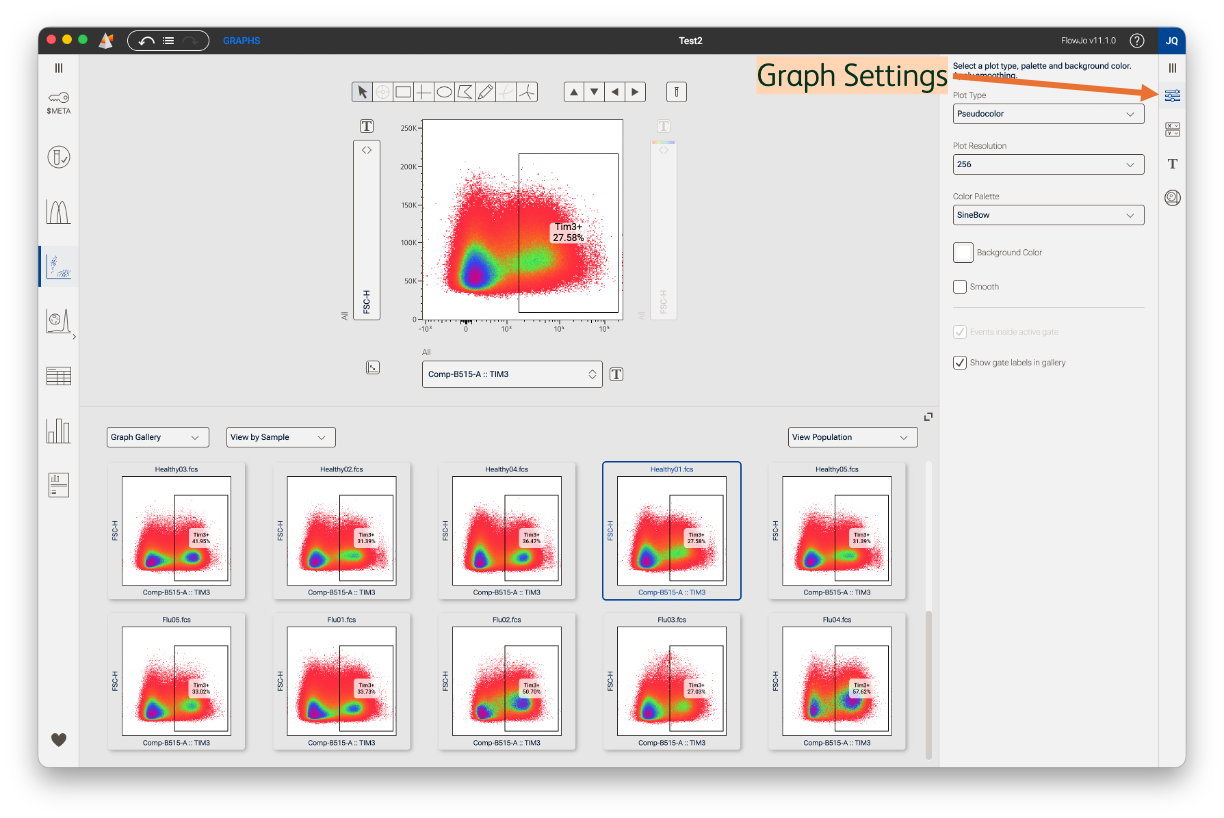Image resolution: width=1224 pixels, height=818 pixels.
Task: Select the ellipse gate tool
Action: point(444,92)
